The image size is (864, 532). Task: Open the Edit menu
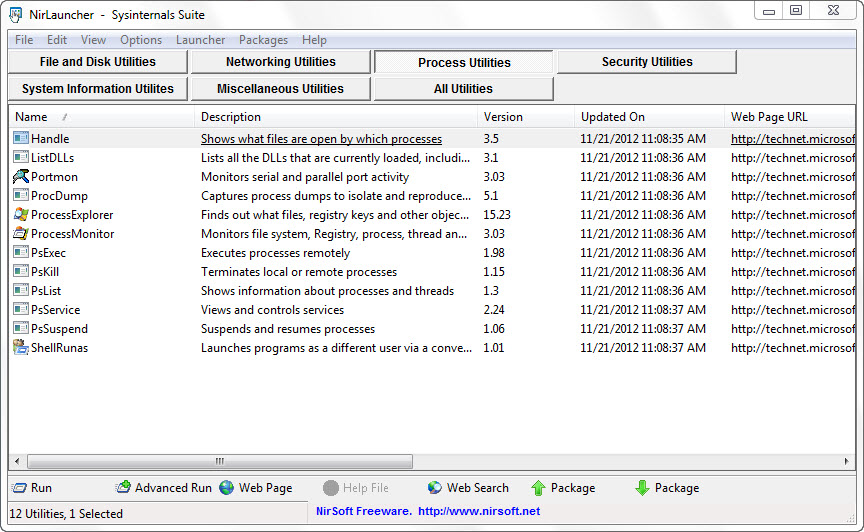click(x=57, y=40)
